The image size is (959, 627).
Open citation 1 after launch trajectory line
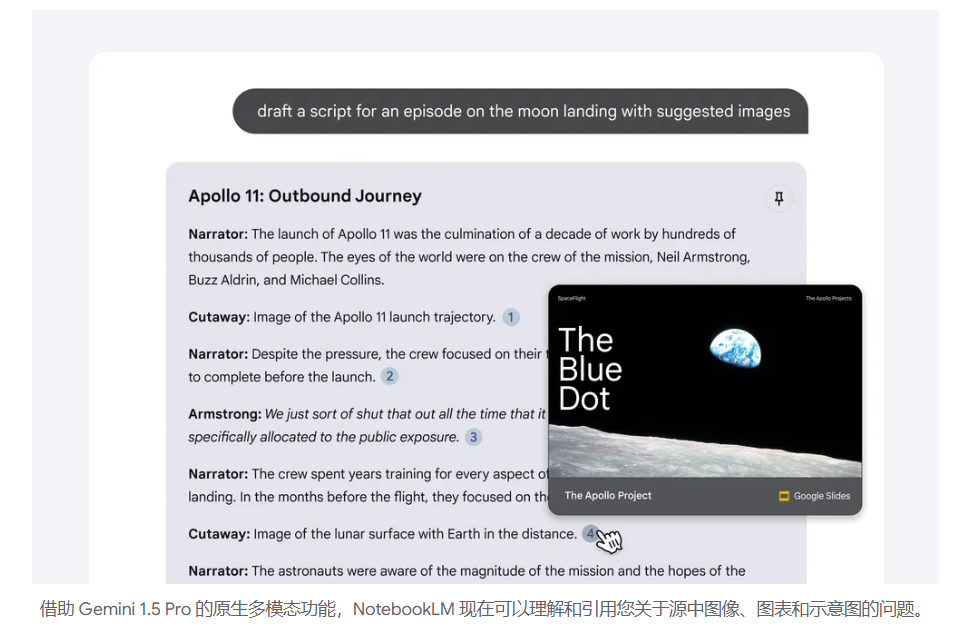(x=511, y=317)
